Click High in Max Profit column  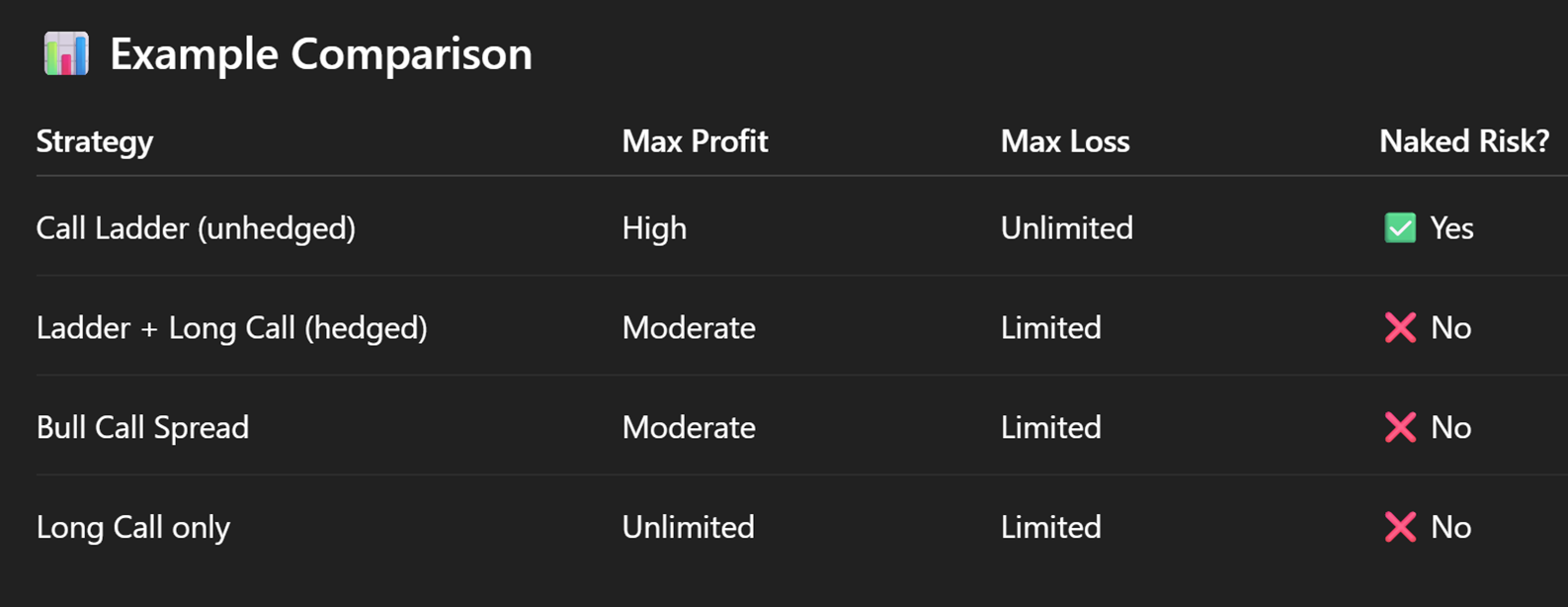[654, 228]
